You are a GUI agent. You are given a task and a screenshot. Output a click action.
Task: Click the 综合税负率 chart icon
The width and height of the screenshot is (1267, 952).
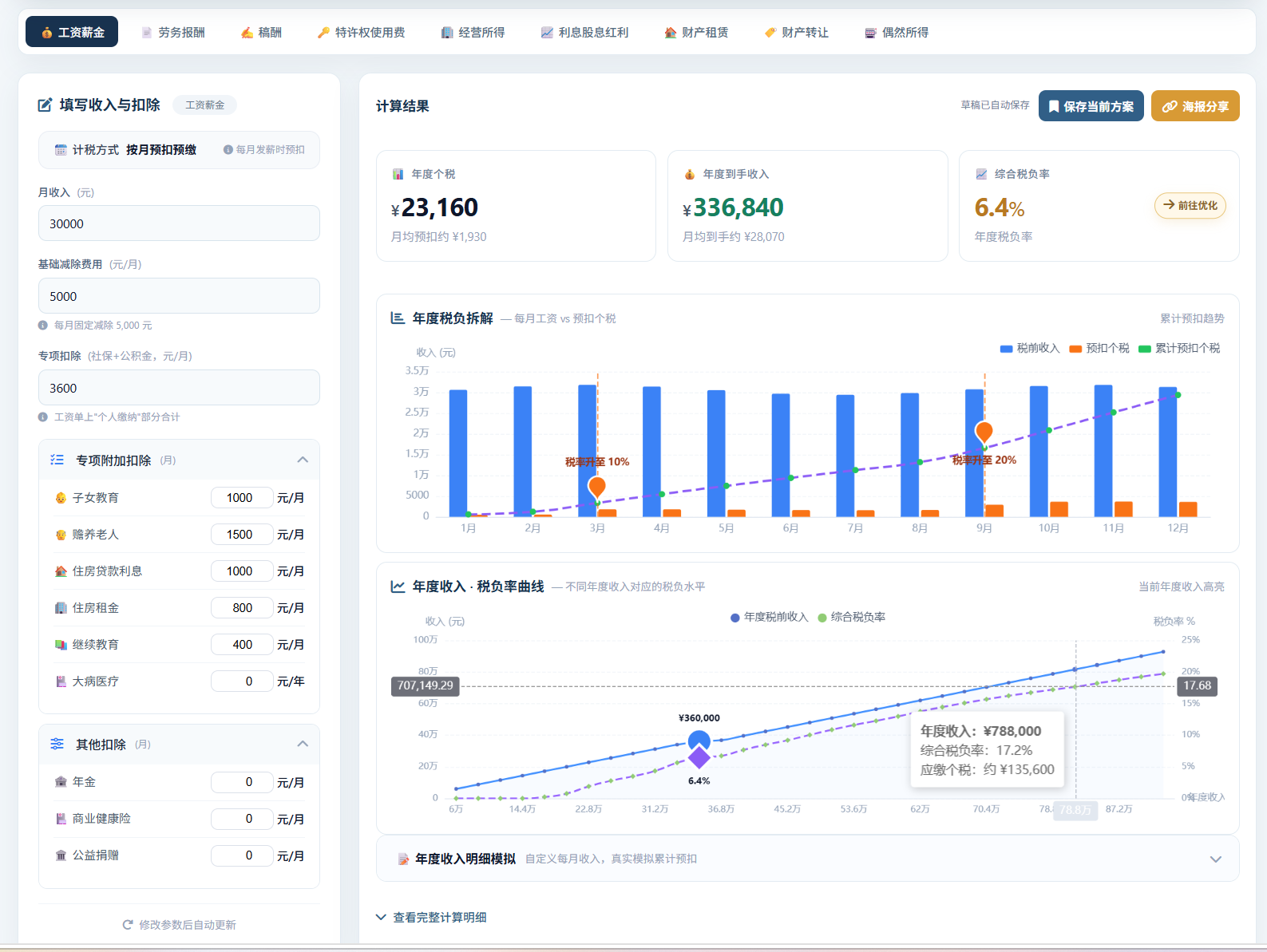pyautogui.click(x=981, y=174)
